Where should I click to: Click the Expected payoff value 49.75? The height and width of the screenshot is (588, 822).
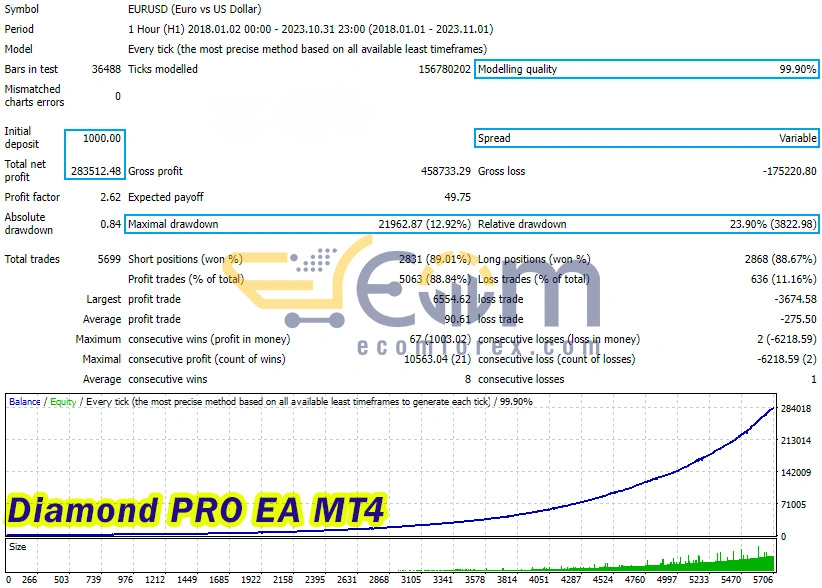(457, 197)
